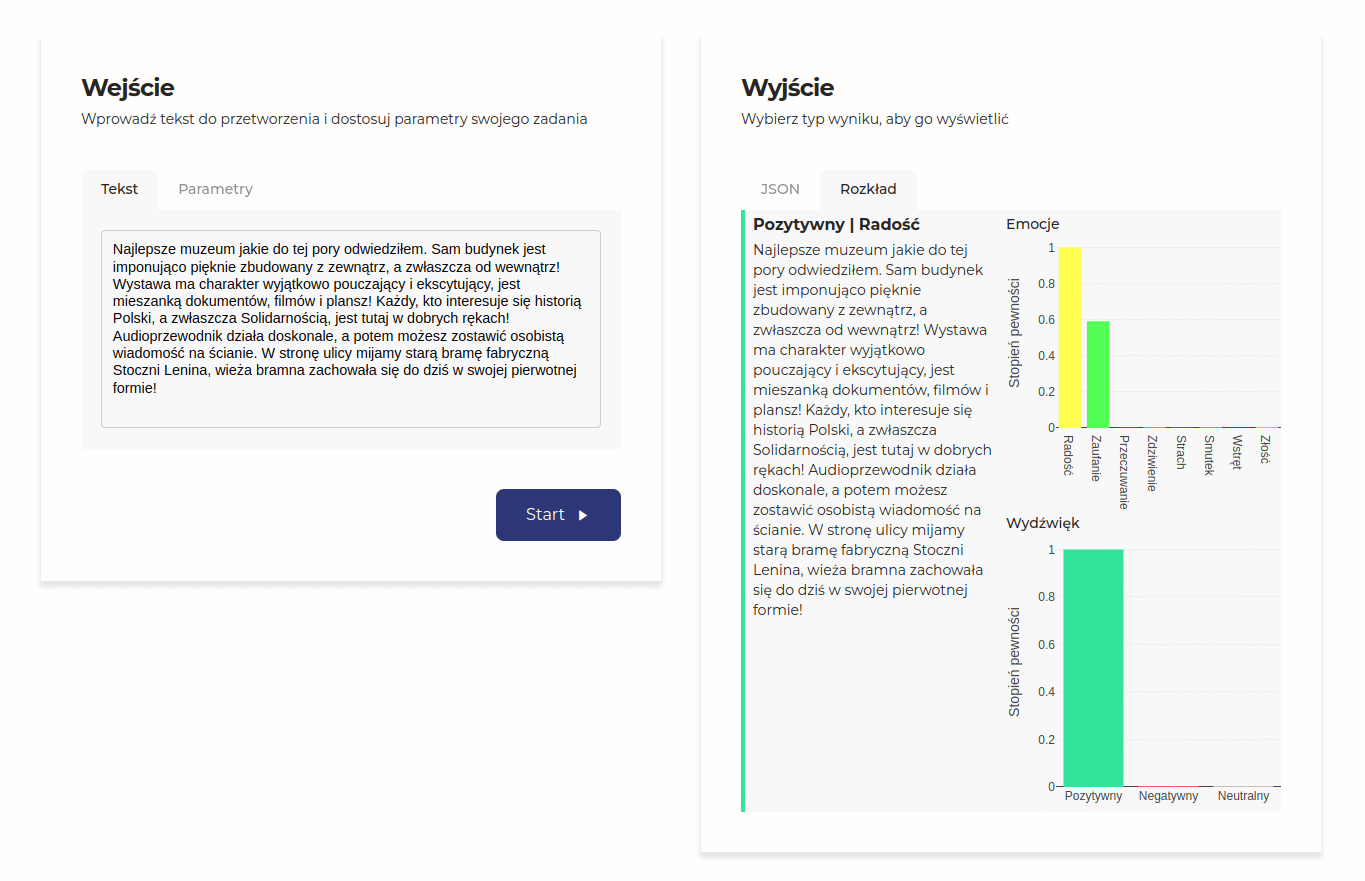Click the Wydźwięk chart title

1042,523
